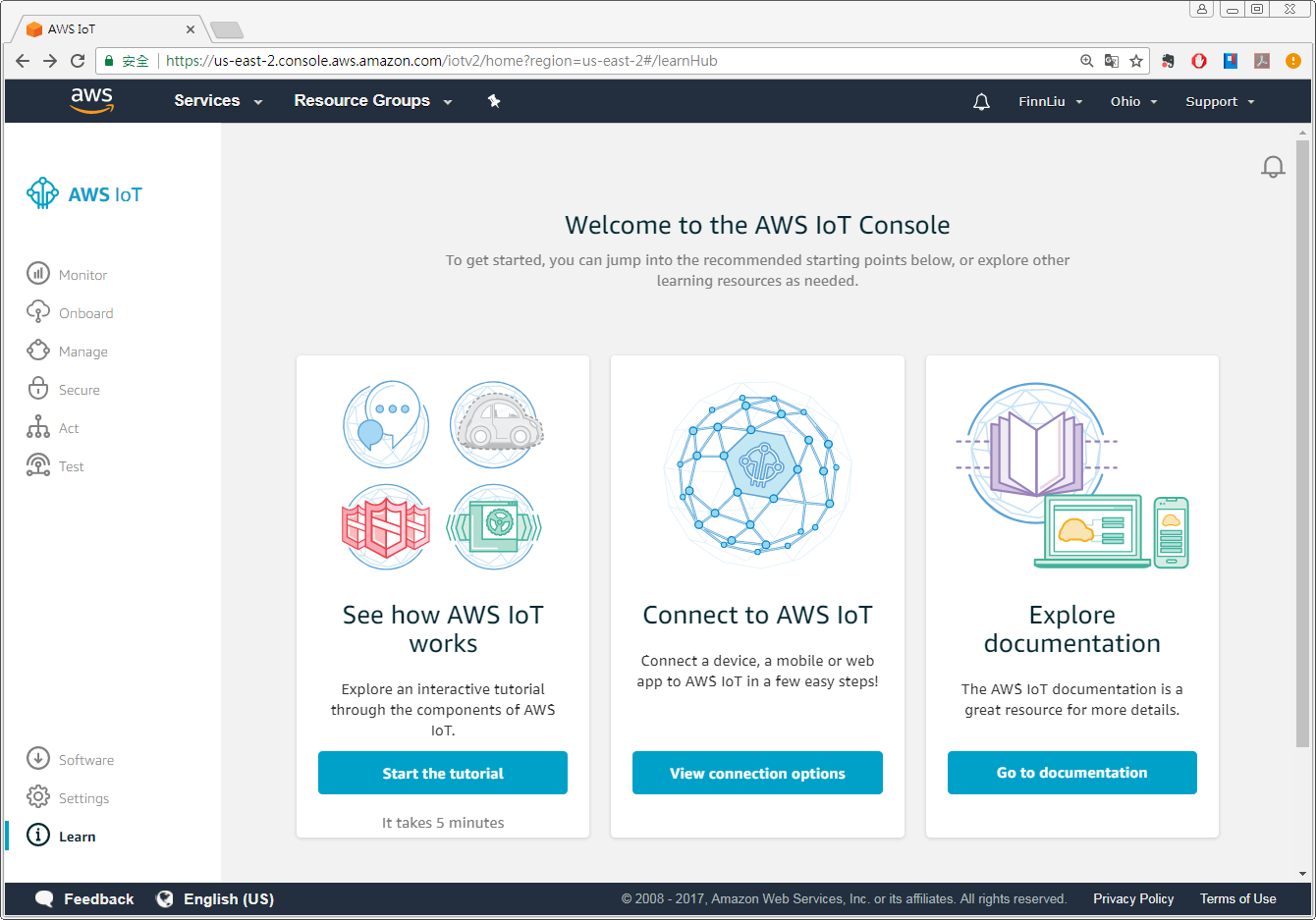Click the page vertical scrollbar
This screenshot has width=1316, height=920.
(1303, 443)
